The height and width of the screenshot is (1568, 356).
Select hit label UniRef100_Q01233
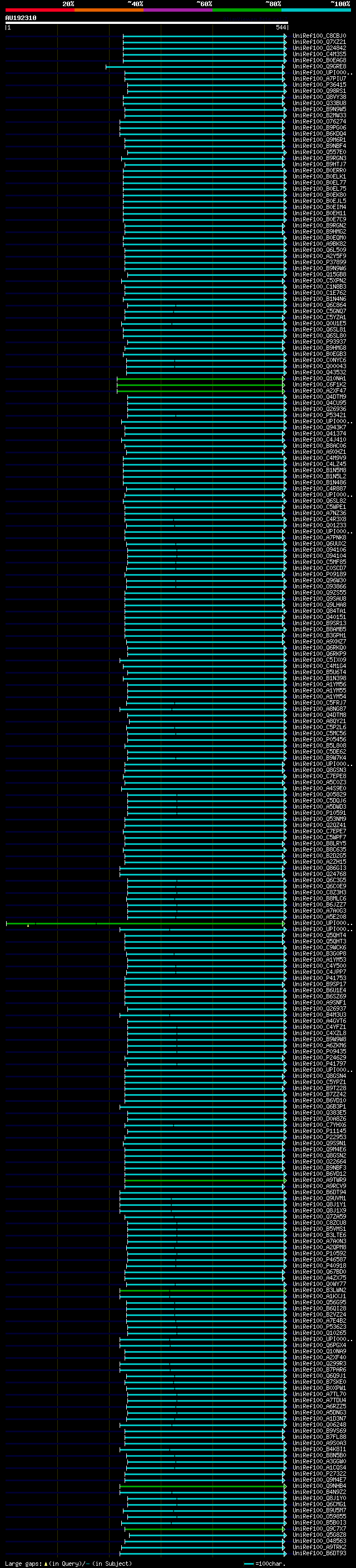click(319, 525)
